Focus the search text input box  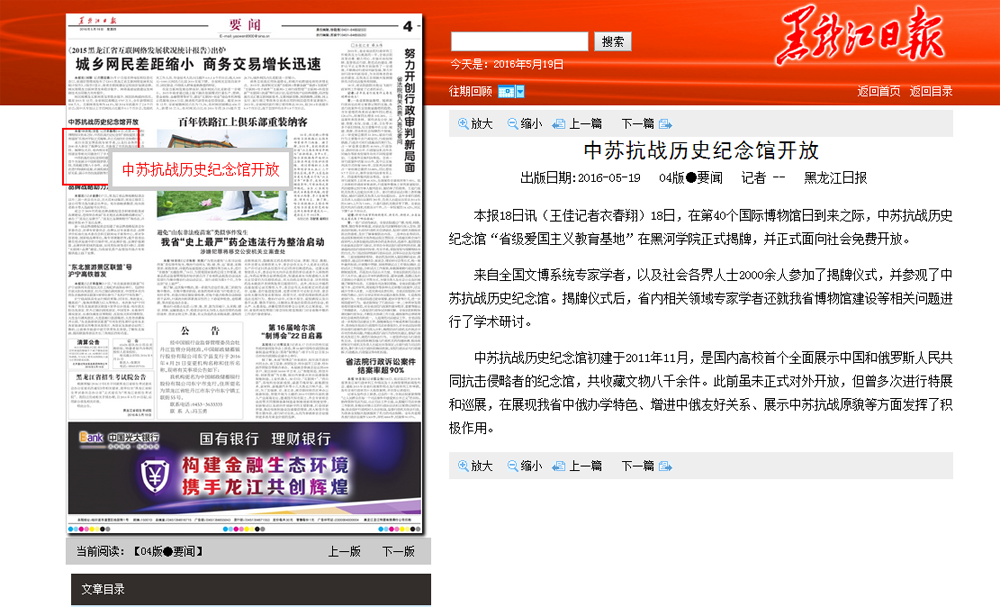pos(519,41)
